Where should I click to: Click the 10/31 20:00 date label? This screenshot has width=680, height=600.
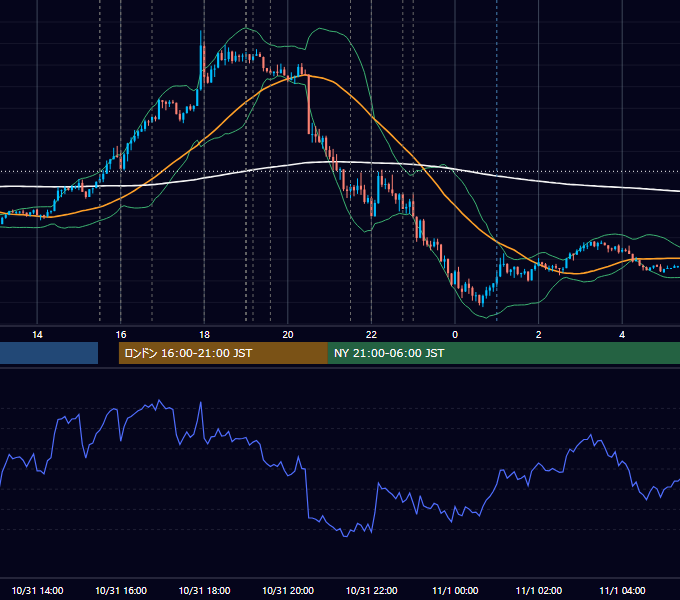(288, 590)
